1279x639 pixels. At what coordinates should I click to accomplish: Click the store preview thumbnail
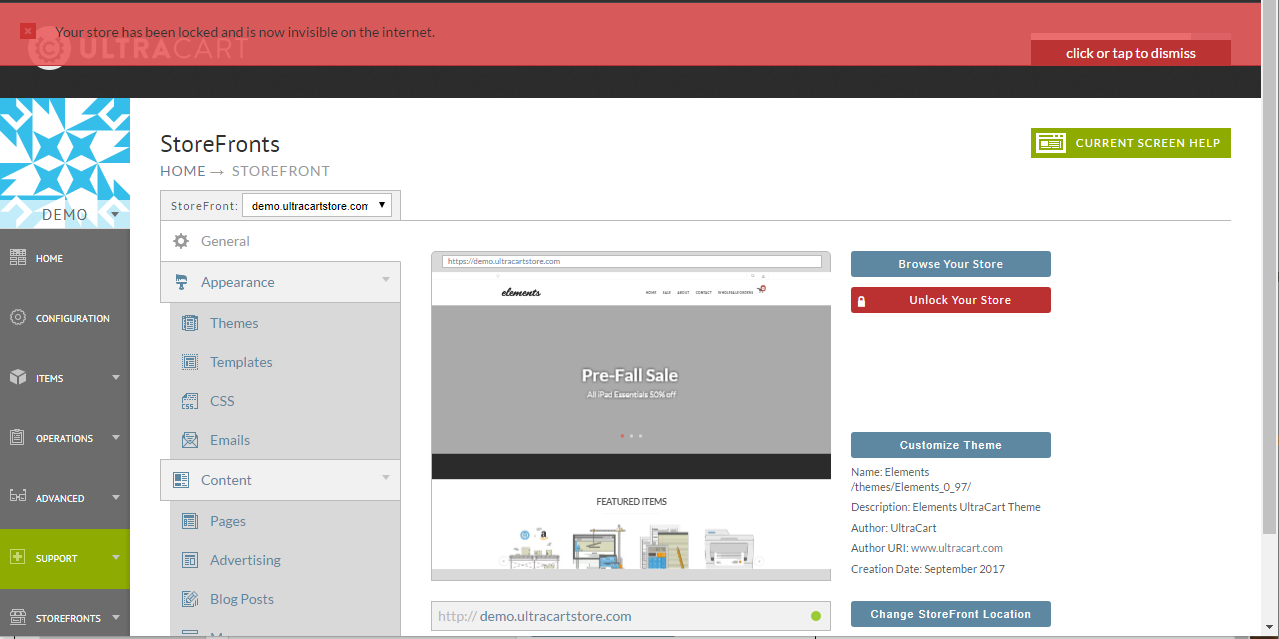point(631,416)
